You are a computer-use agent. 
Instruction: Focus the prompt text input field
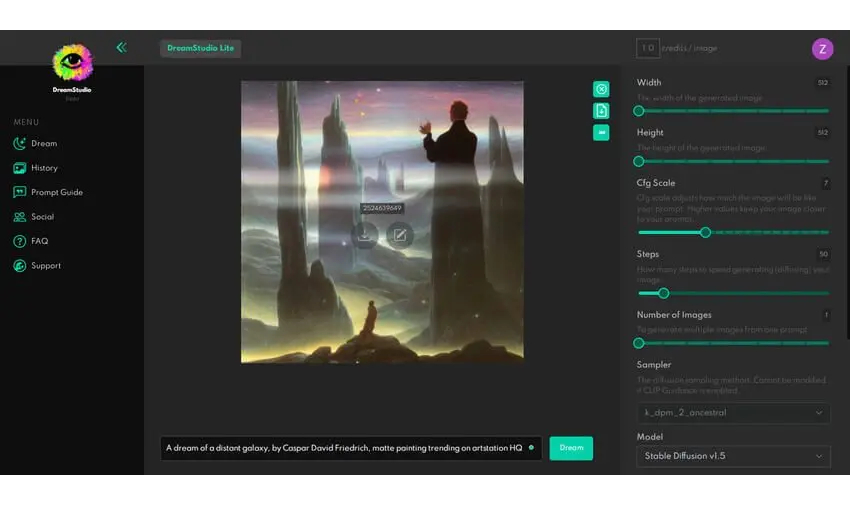(345, 448)
